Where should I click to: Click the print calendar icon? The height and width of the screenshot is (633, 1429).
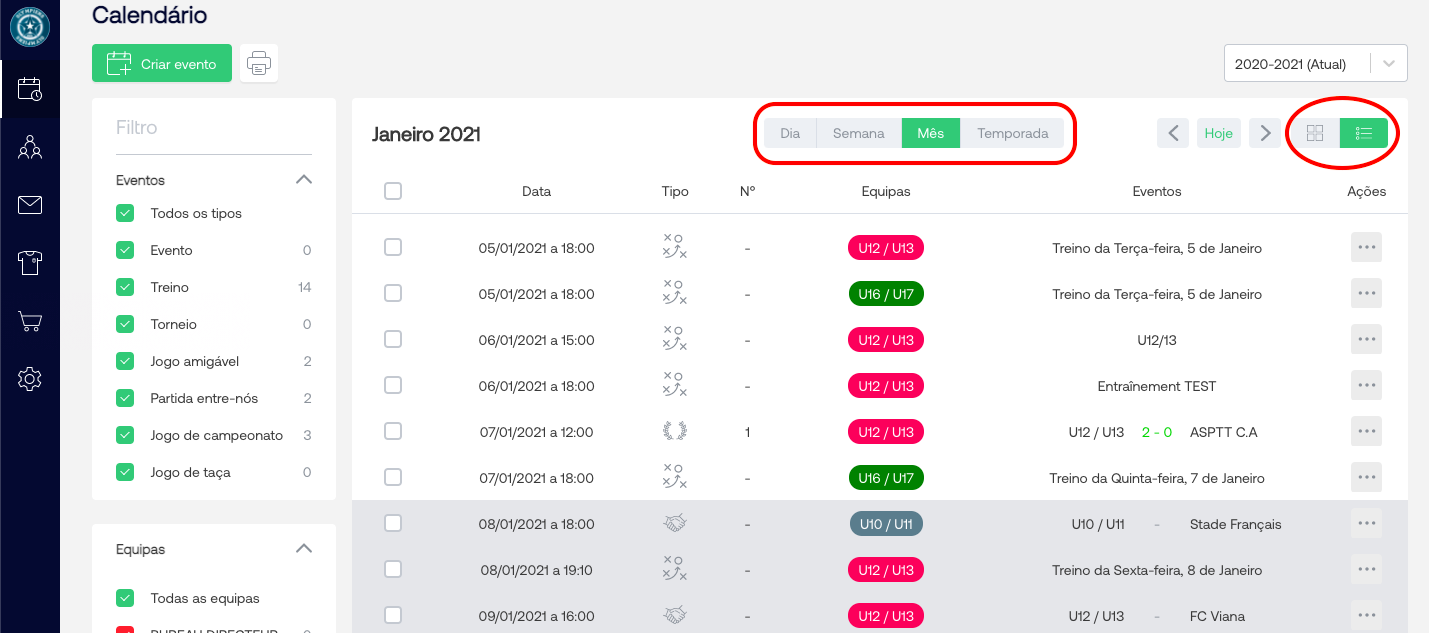click(x=259, y=63)
